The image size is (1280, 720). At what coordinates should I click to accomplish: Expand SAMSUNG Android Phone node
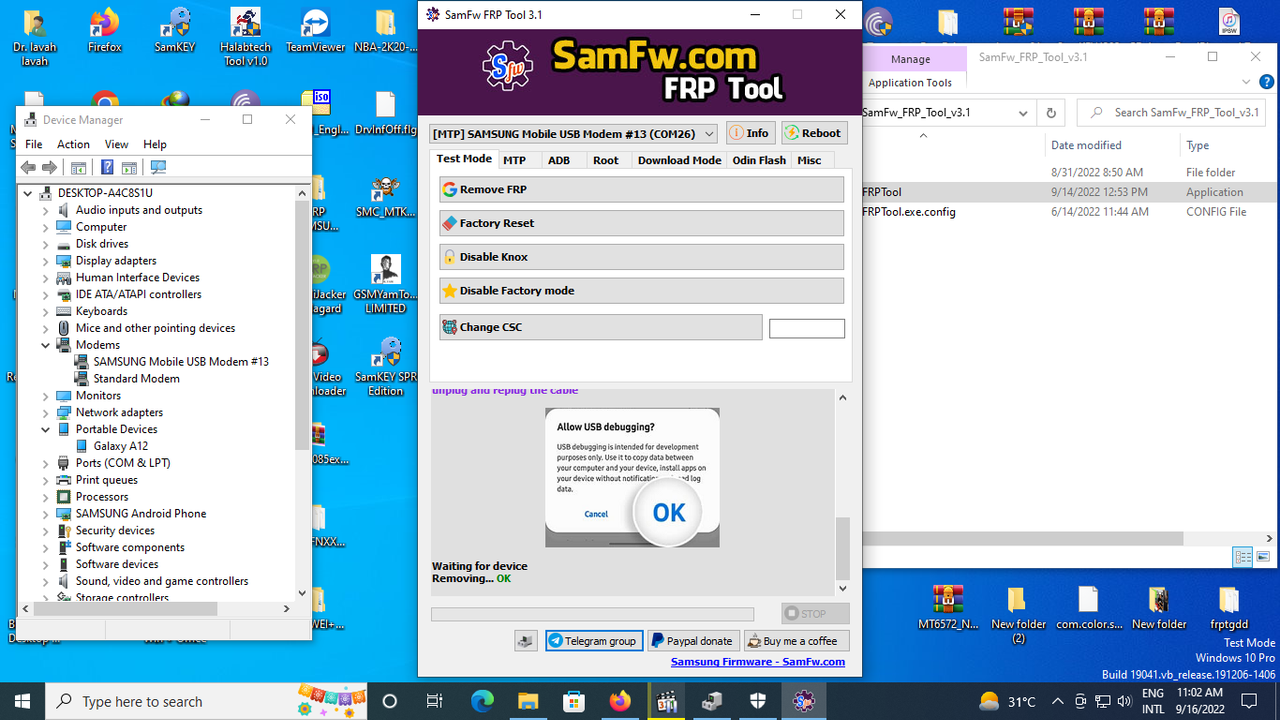click(x=46, y=514)
